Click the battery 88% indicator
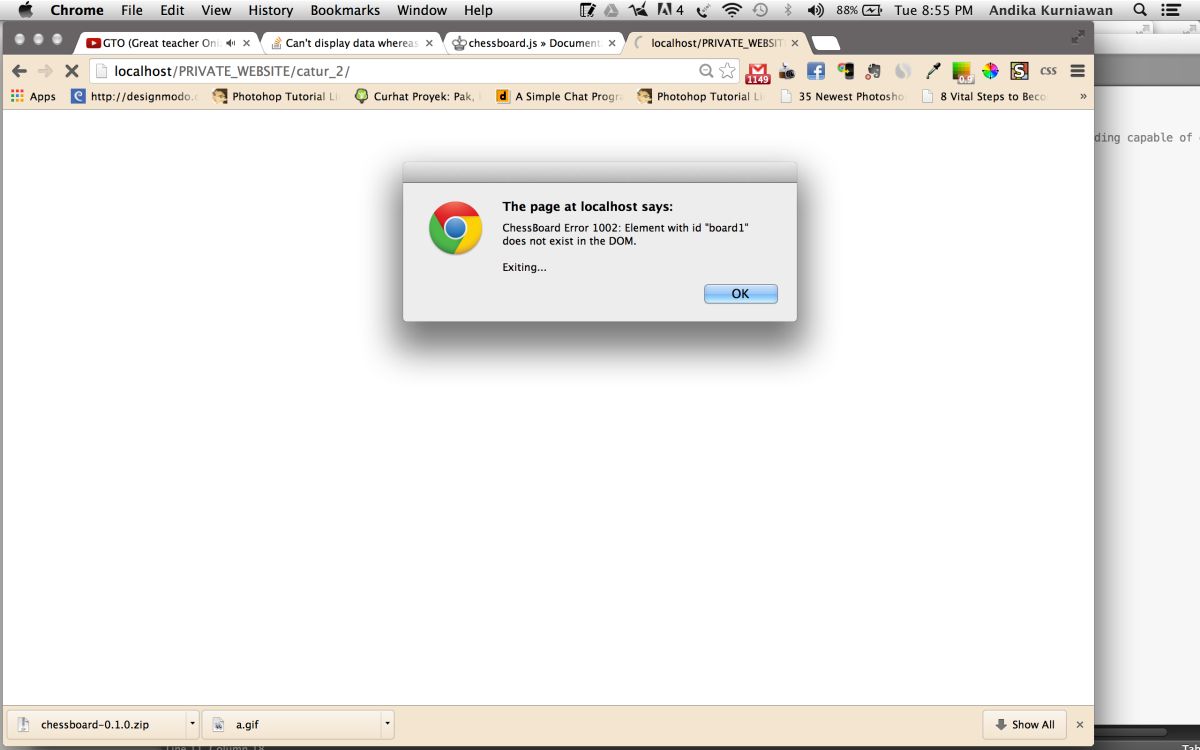The width and height of the screenshot is (1200, 750). pos(859,10)
